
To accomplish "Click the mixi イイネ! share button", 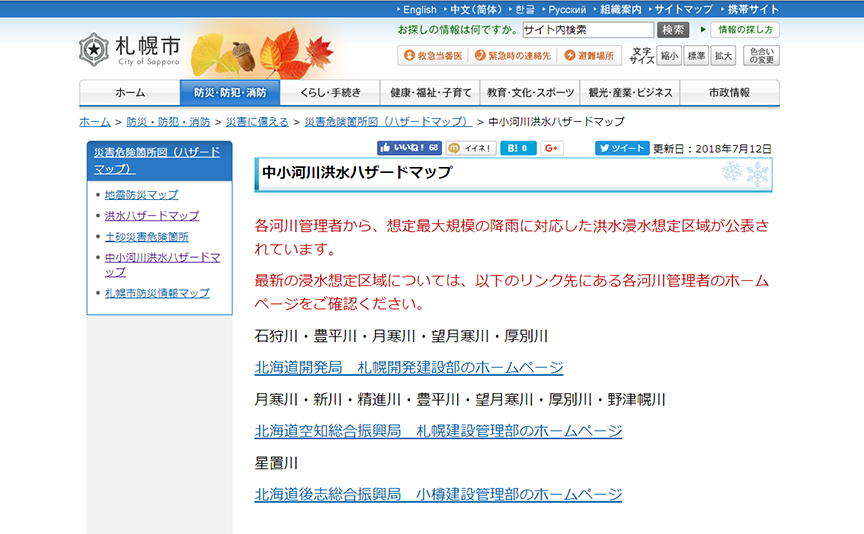I will click(471, 148).
